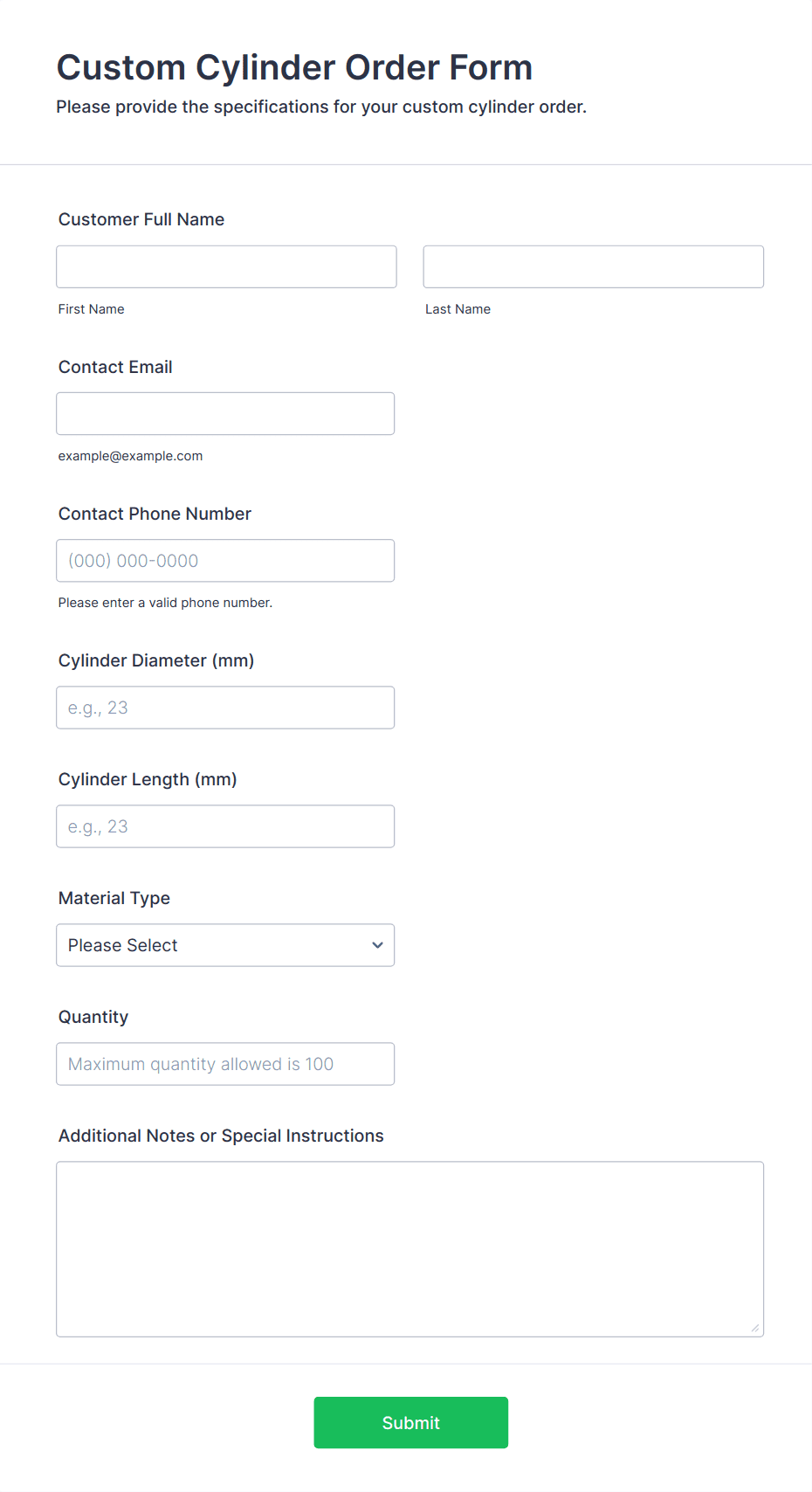Select the Contact Email input field
This screenshot has height=1492, width=812.
coord(225,413)
